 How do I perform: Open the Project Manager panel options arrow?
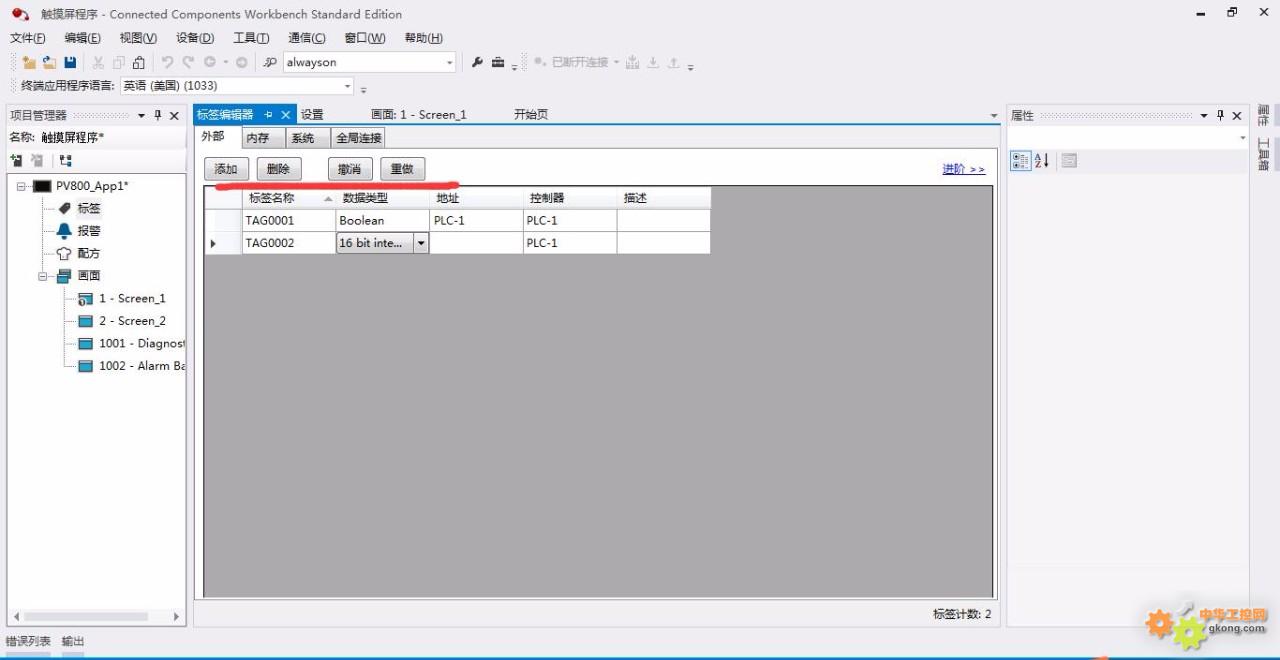click(x=141, y=116)
